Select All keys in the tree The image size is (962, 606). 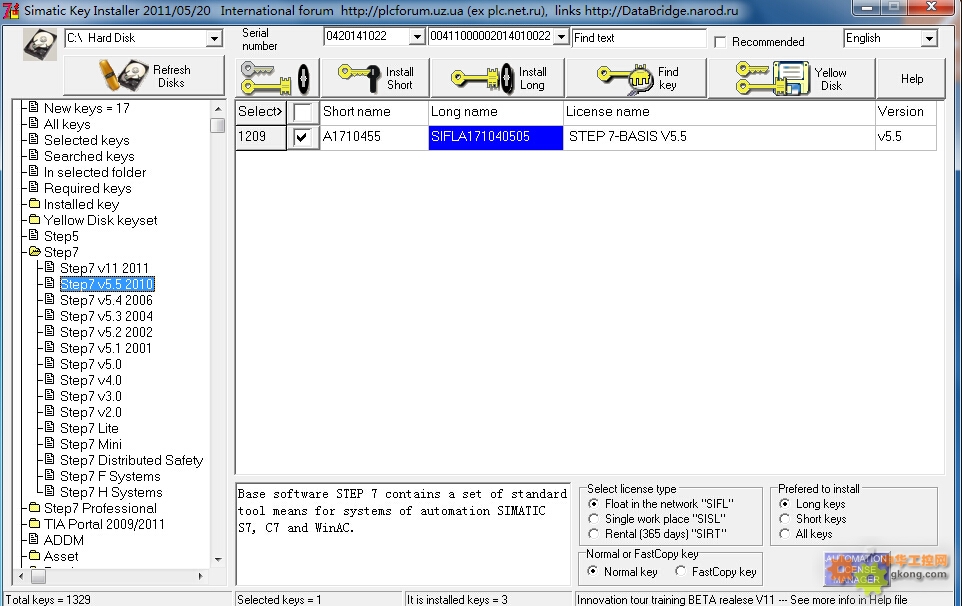point(67,125)
